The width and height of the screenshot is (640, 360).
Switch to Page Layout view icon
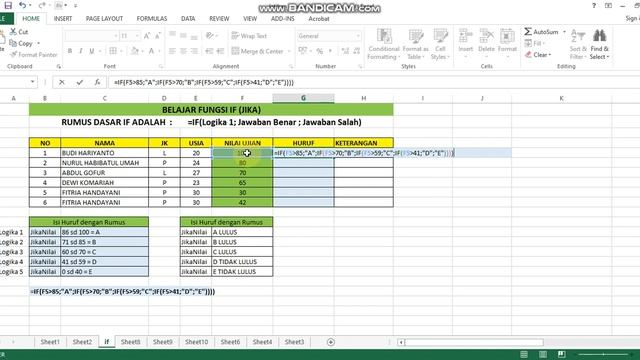[x=543, y=355]
